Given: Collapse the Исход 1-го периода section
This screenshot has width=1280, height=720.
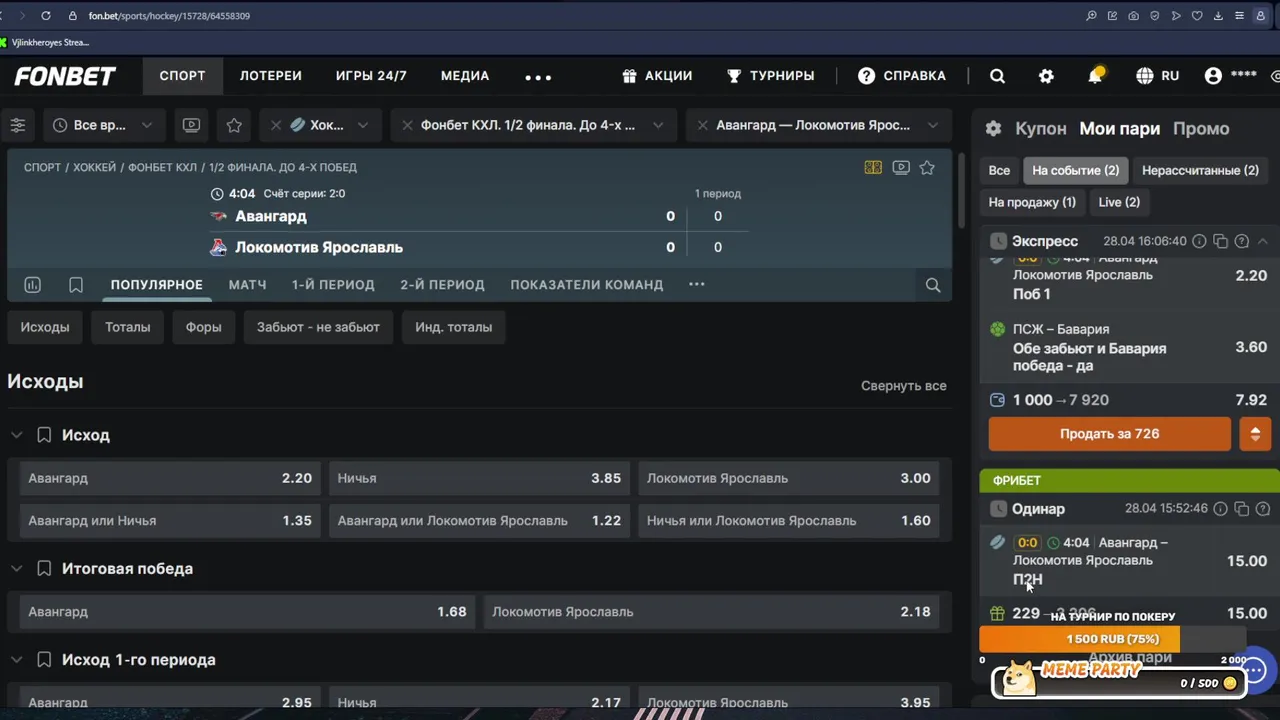Looking at the screenshot, I should click(x=16, y=660).
